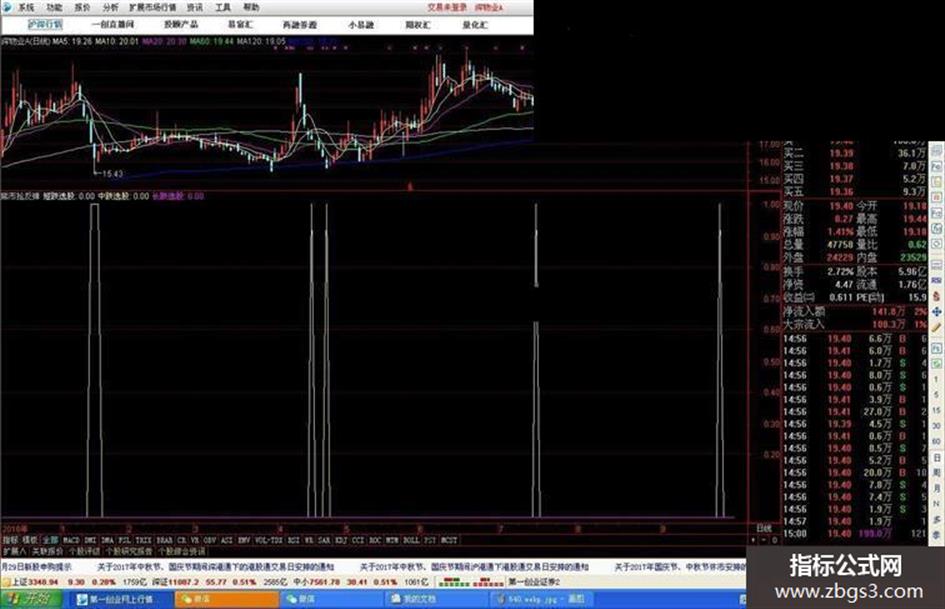Open the 工具 menu

pos(223,7)
